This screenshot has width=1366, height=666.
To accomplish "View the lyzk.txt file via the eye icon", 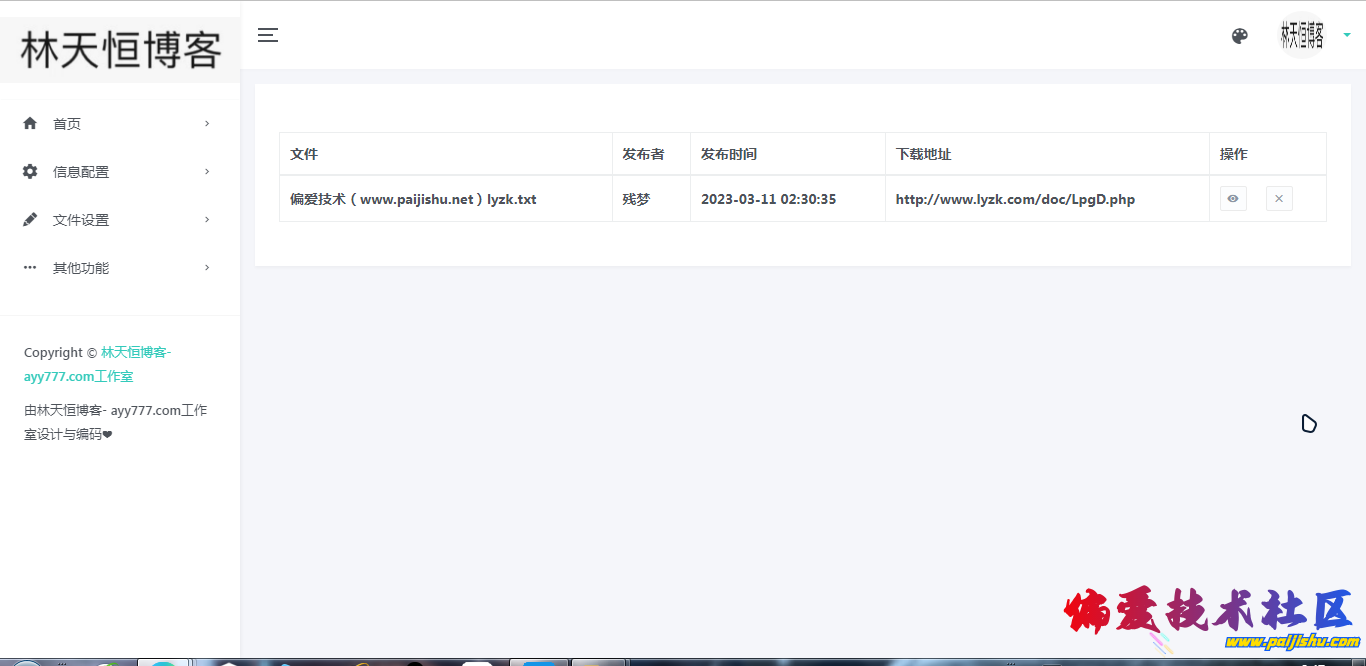I will 1233,199.
